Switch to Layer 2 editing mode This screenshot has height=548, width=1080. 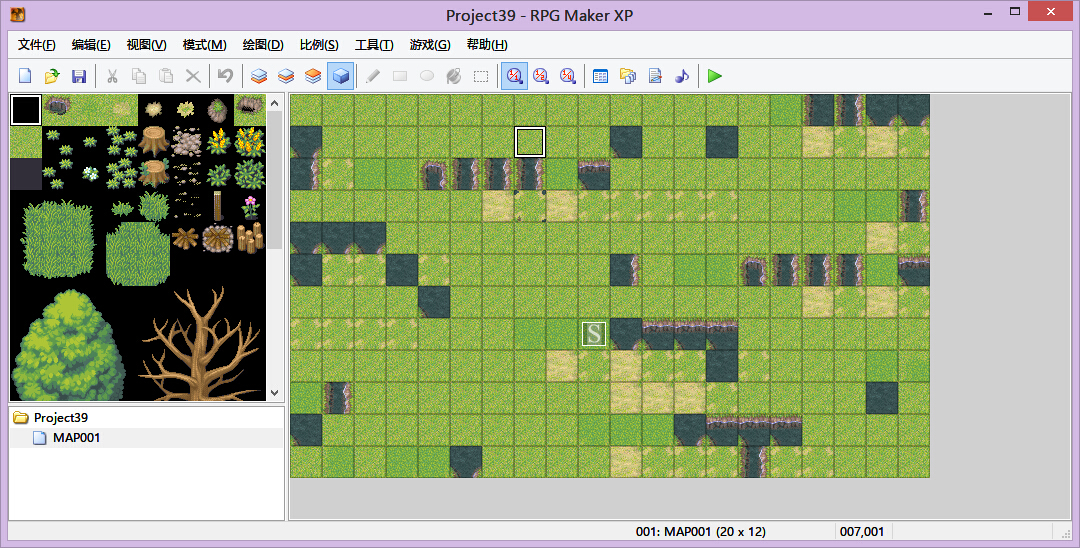(286, 76)
